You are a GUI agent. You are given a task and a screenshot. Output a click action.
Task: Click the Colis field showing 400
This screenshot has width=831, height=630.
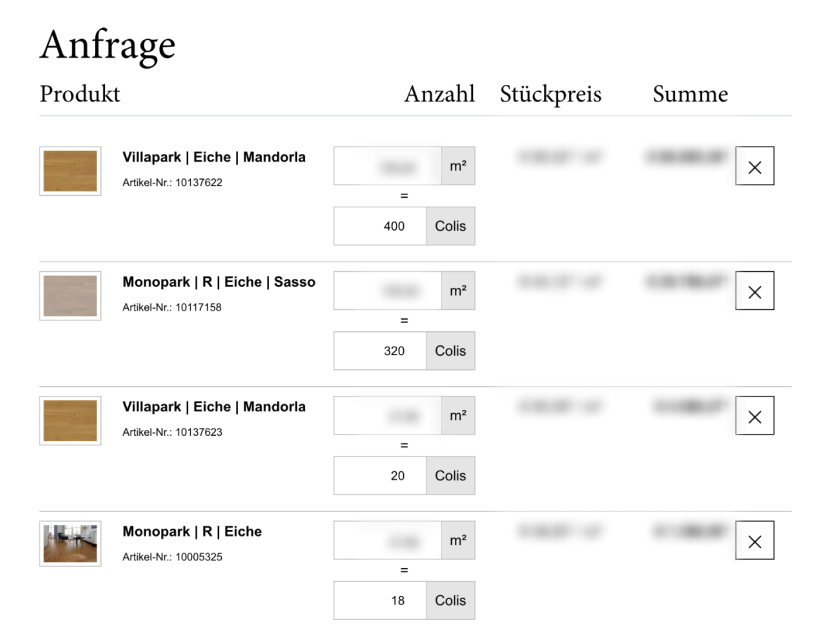click(x=380, y=226)
